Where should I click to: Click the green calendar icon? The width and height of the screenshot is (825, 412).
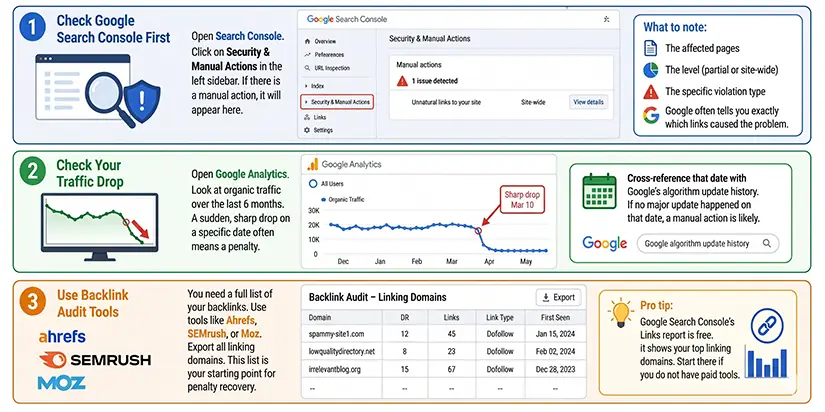pos(599,192)
